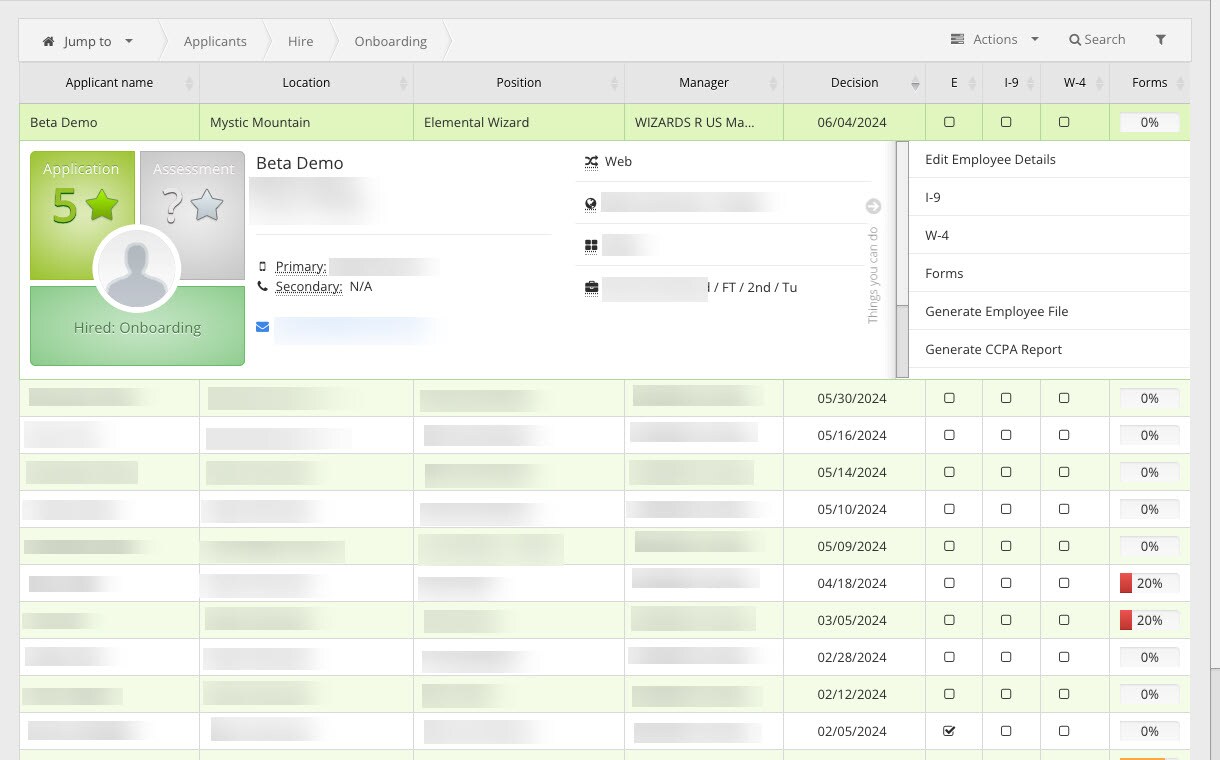Click the WIZARDS R US manager cell
This screenshot has height=760, width=1220.
[704, 122]
